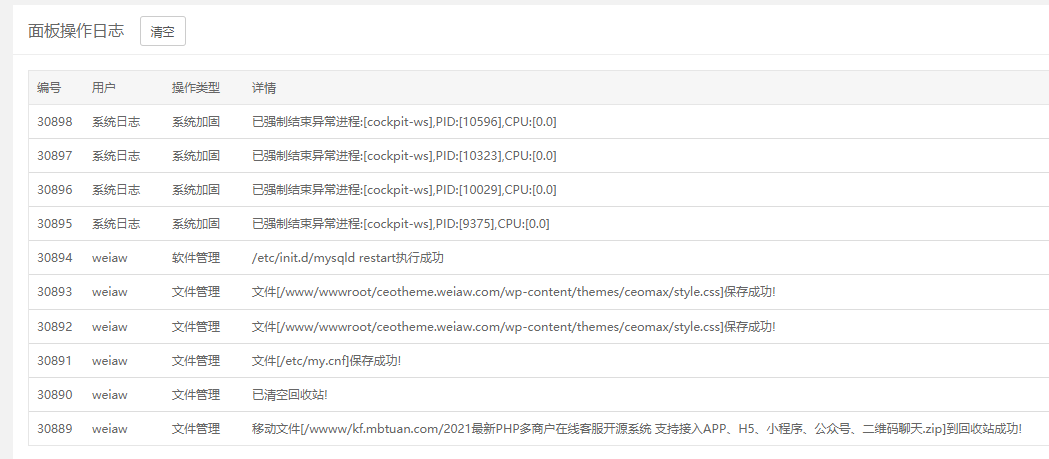Screen dimensions: 1049x459
Task: Select log entry number 30894
Action: [x=54, y=258]
